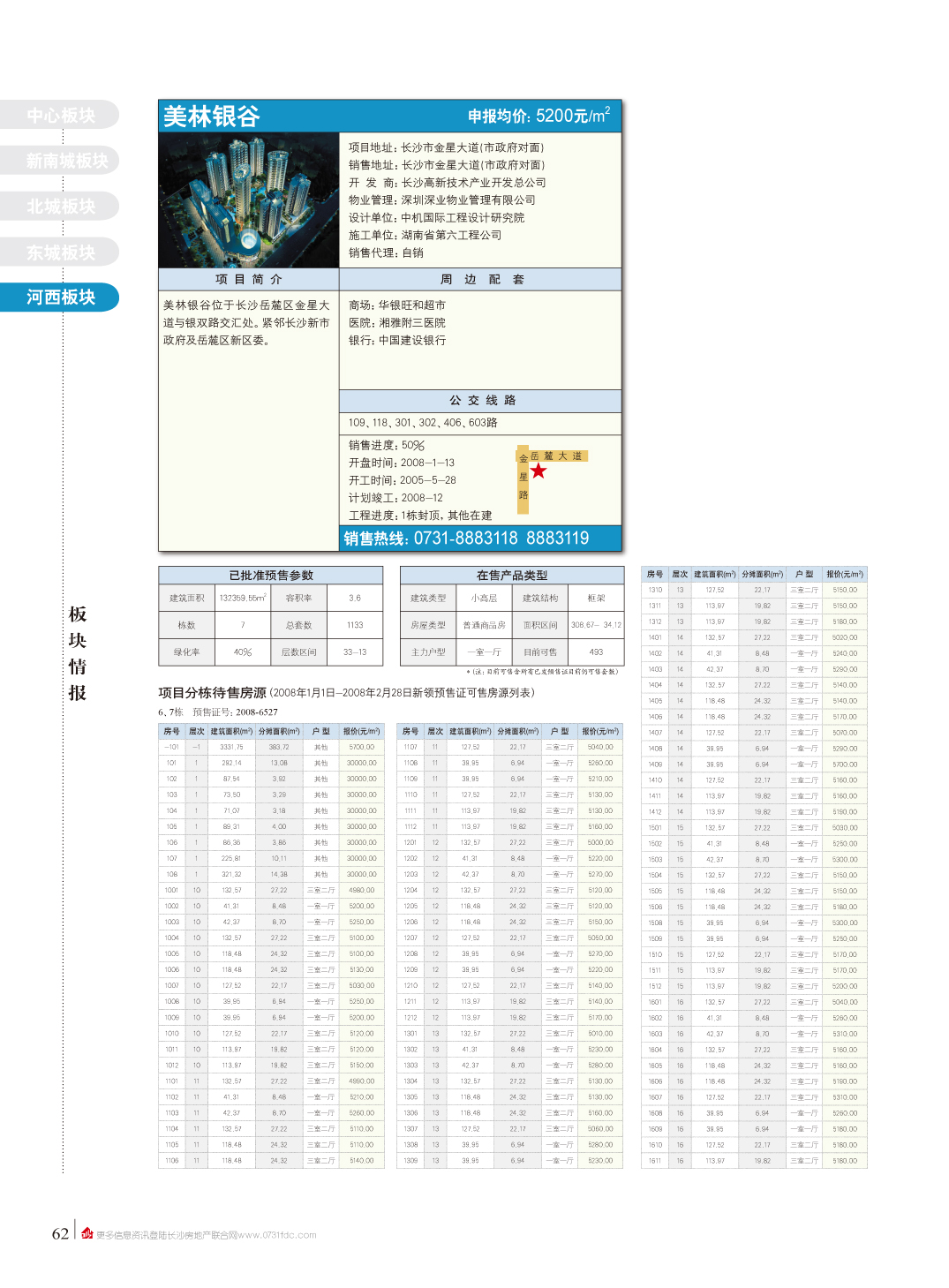Click the 美林银谷 title header
949x1288 pixels.
[x=212, y=117]
